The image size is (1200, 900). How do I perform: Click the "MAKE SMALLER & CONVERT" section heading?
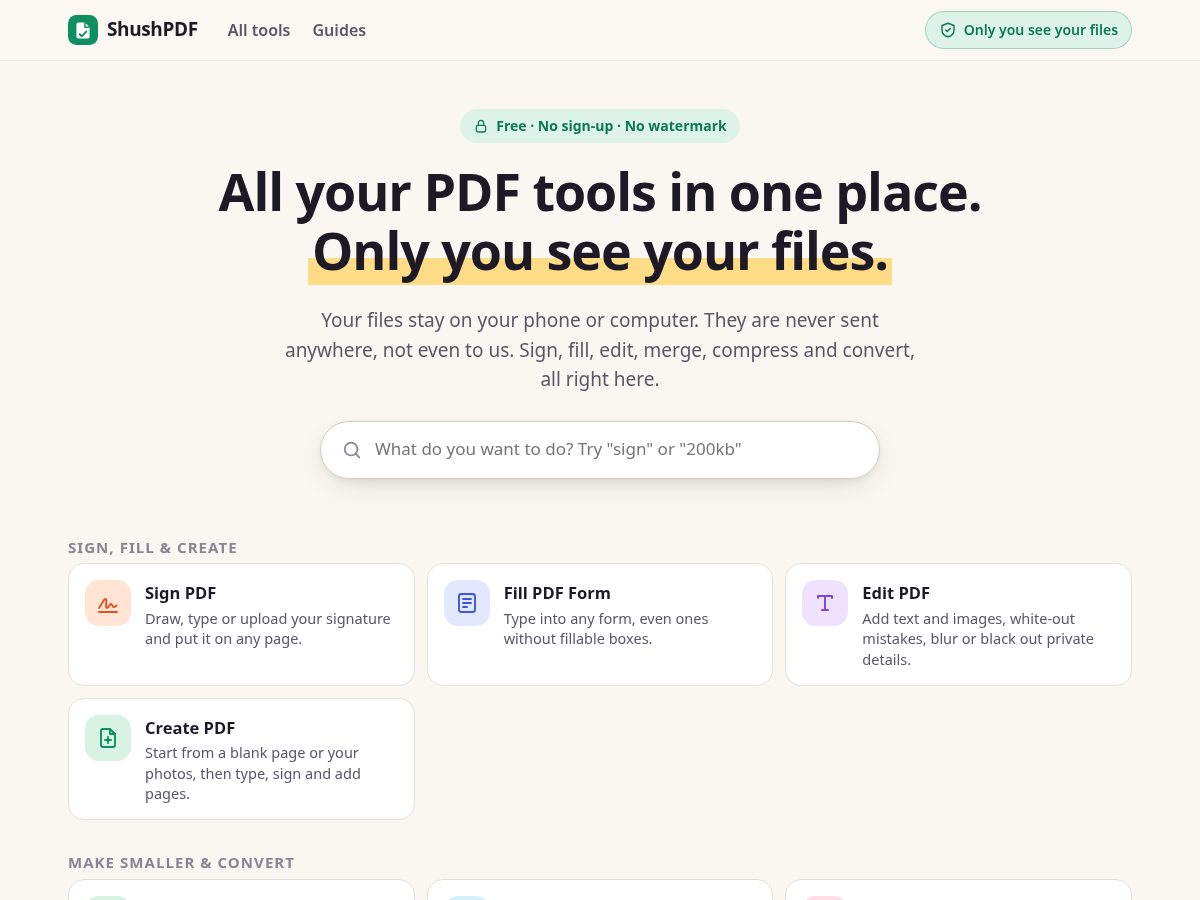point(181,863)
